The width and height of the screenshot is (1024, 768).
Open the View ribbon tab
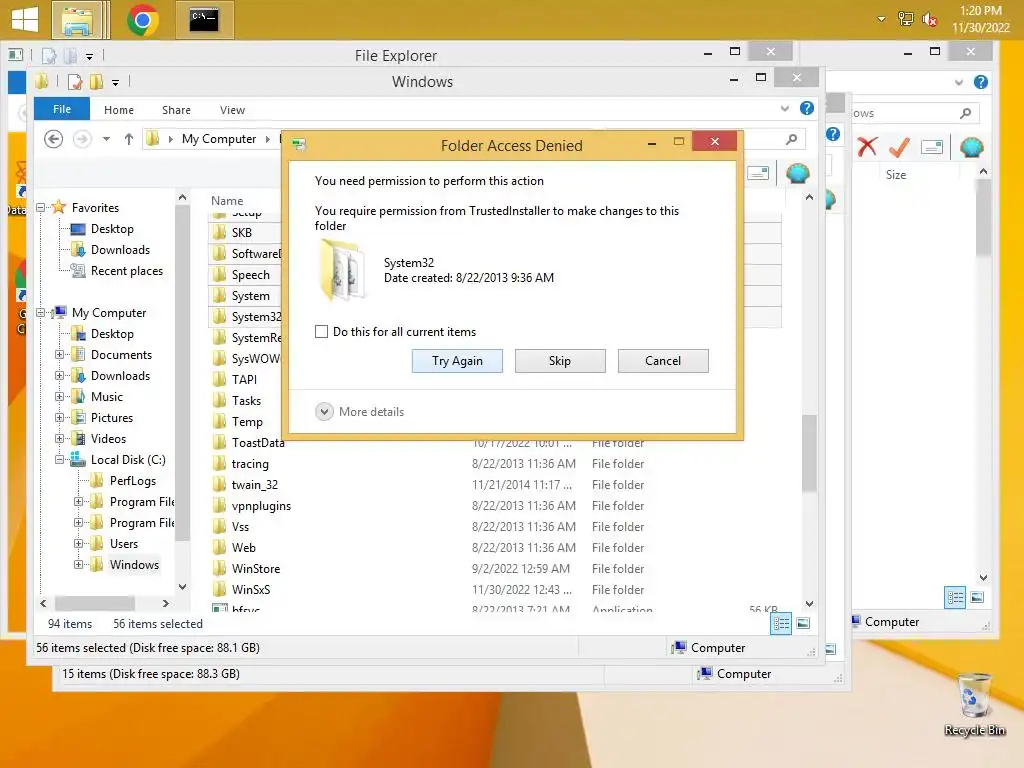tap(232, 110)
